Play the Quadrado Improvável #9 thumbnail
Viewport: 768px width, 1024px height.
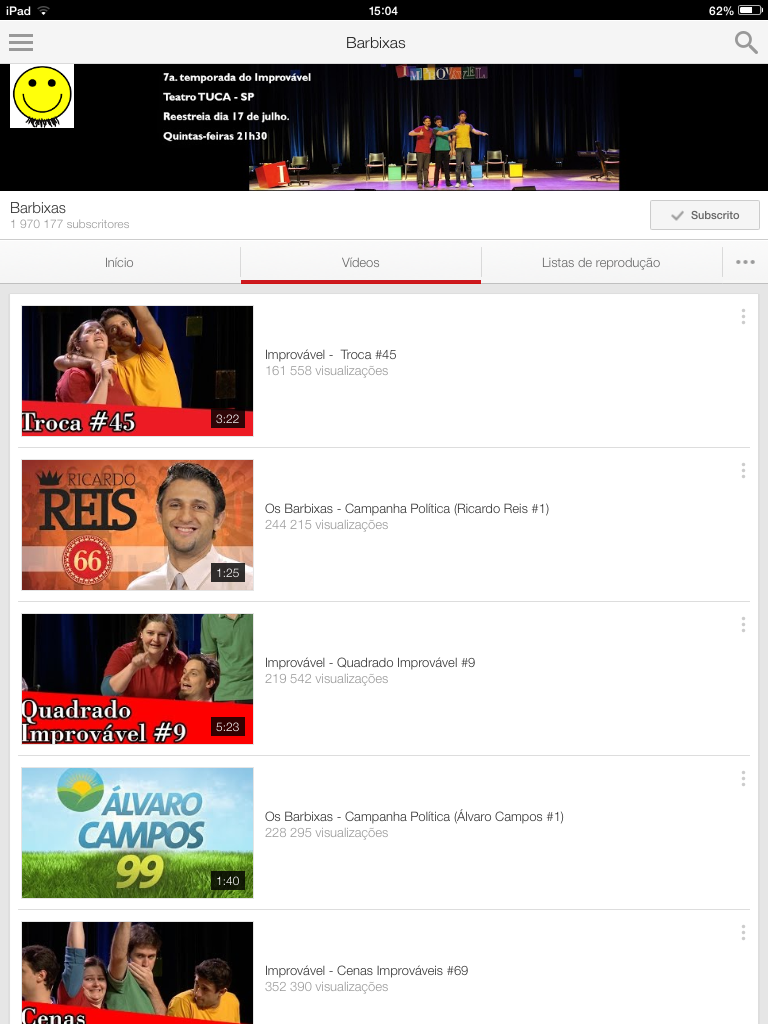click(x=137, y=679)
